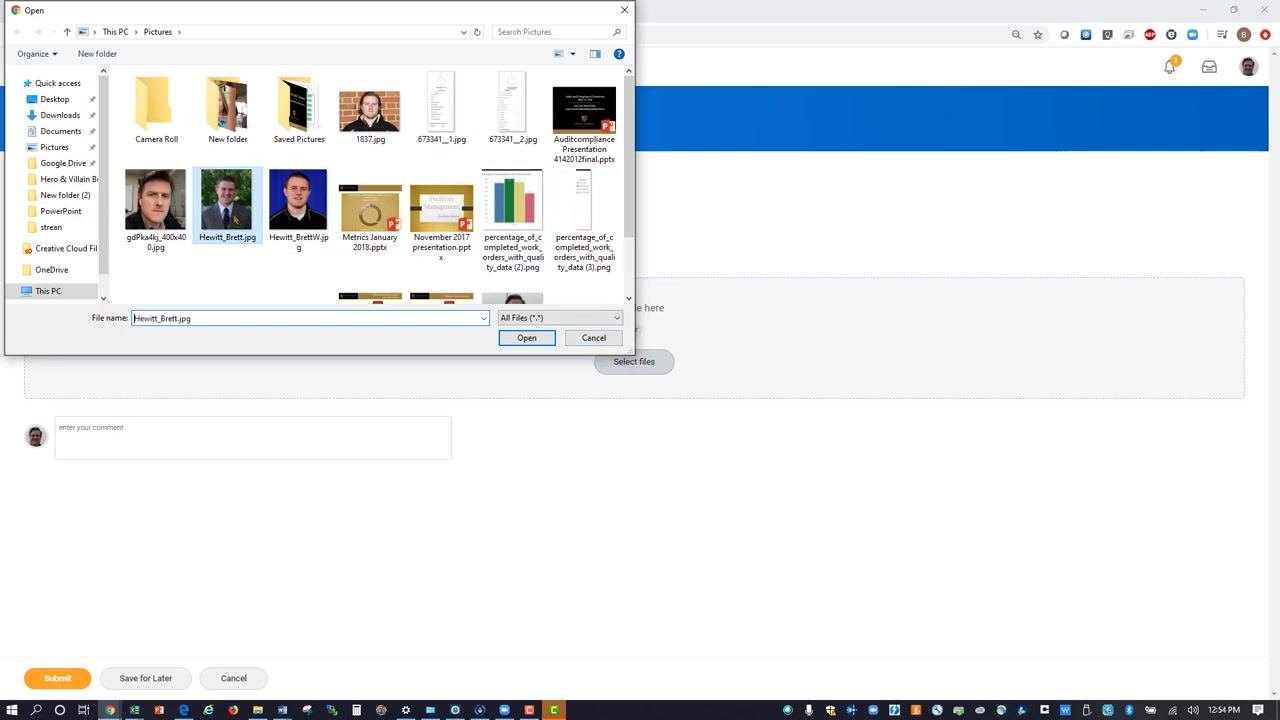The width and height of the screenshot is (1280, 720).
Task: Select Metrics January 2018.pptx file
Action: 370,217
